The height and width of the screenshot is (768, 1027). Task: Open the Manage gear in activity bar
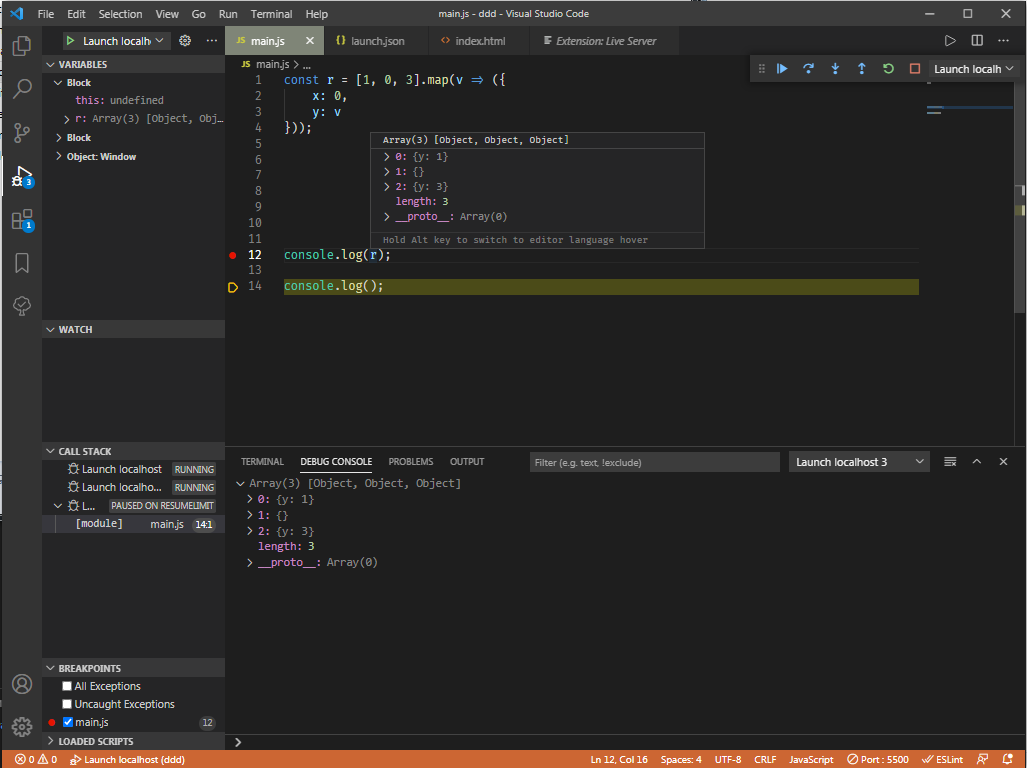tap(22, 726)
